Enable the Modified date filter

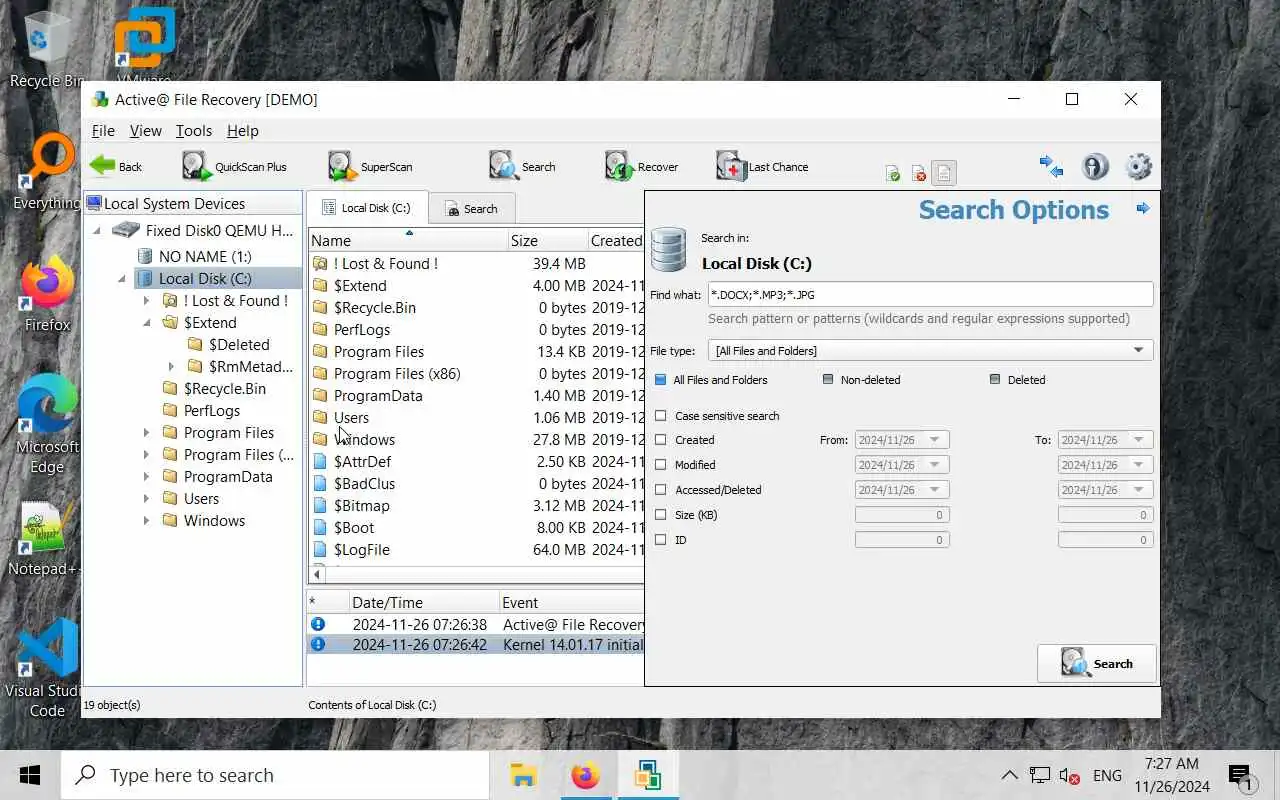[x=660, y=465]
